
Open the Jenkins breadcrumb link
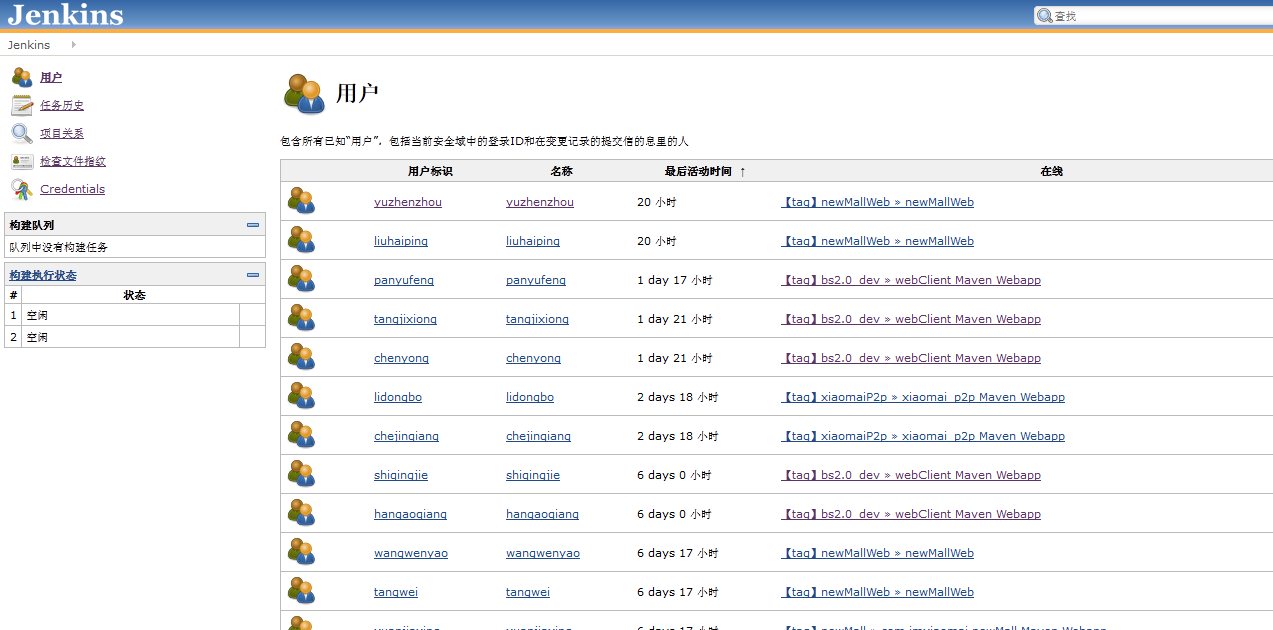(x=29, y=45)
